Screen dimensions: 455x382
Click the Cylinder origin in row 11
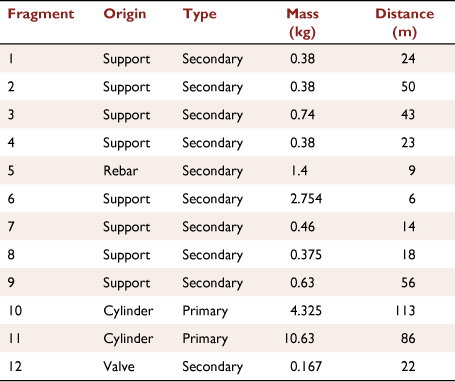click(128, 339)
